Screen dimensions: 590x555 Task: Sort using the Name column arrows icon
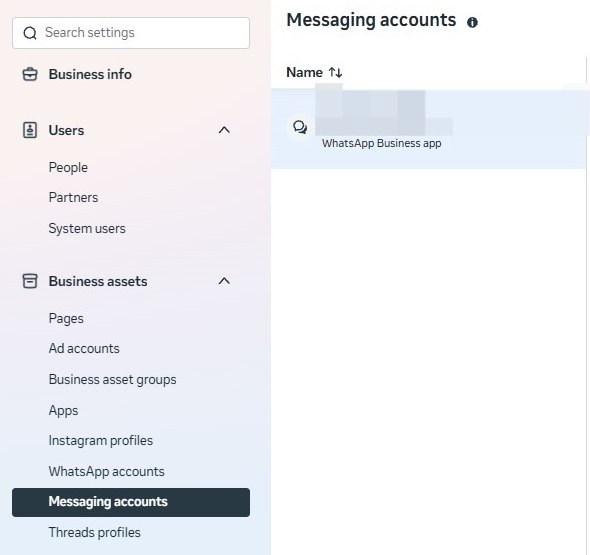(335, 72)
